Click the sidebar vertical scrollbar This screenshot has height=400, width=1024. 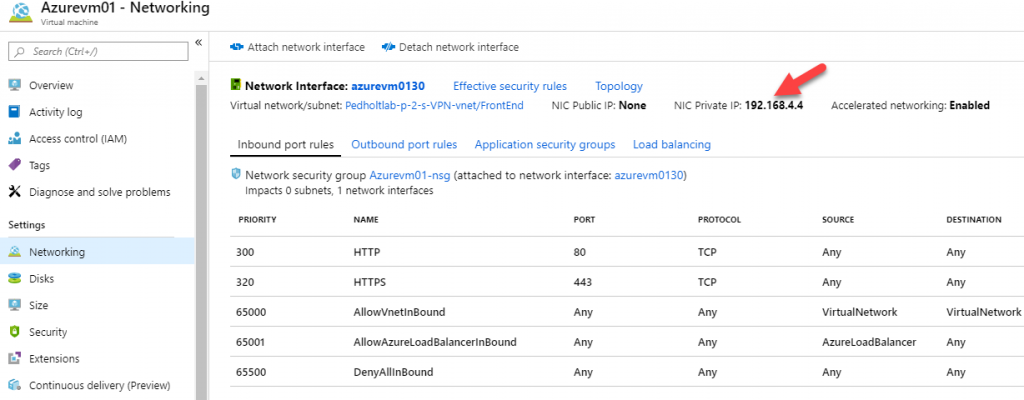[201, 242]
